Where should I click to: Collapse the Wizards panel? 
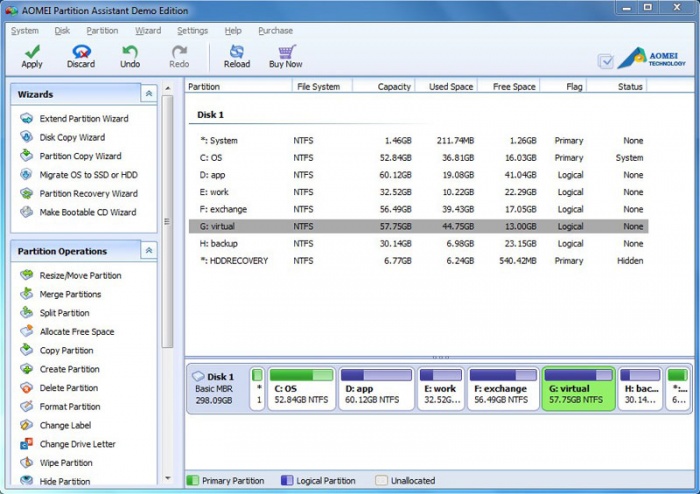pos(149,94)
